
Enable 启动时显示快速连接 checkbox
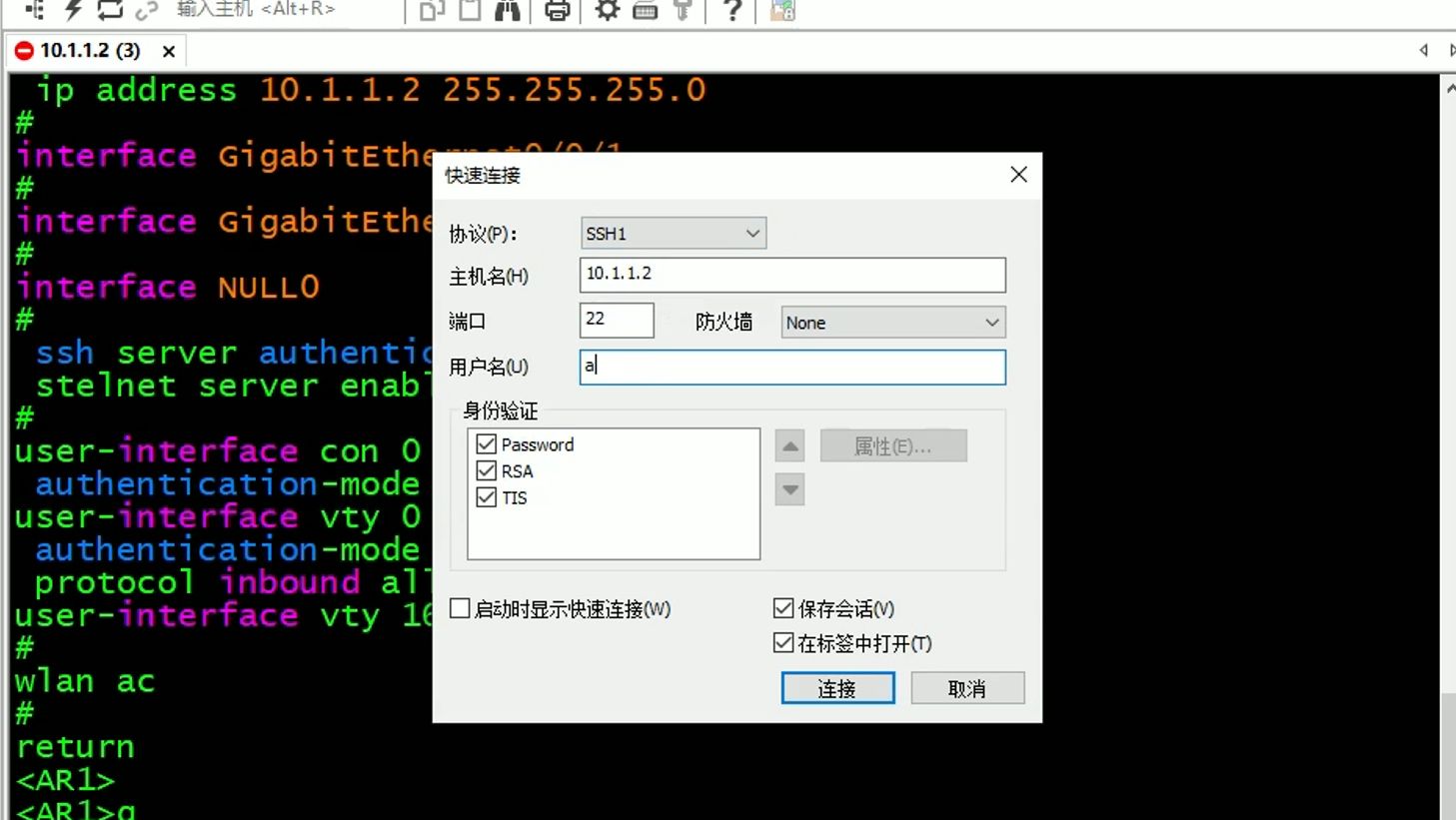coord(460,608)
